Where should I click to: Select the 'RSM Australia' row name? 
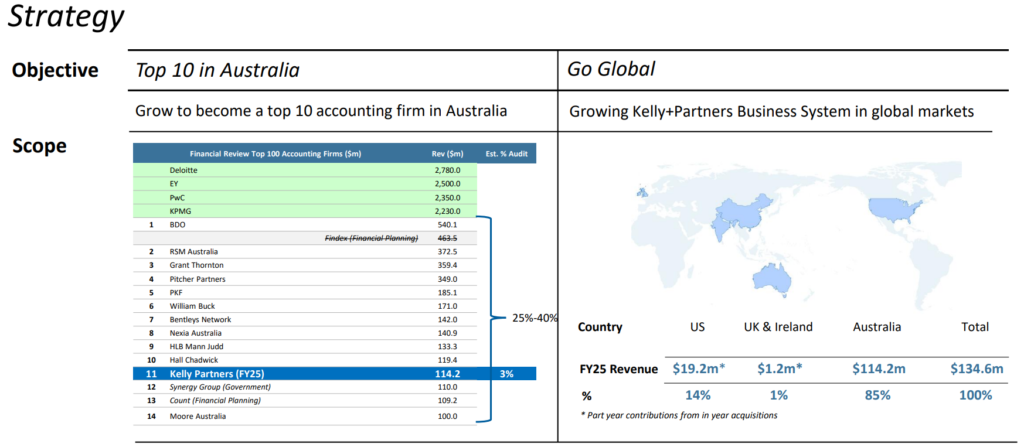pyautogui.click(x=194, y=252)
